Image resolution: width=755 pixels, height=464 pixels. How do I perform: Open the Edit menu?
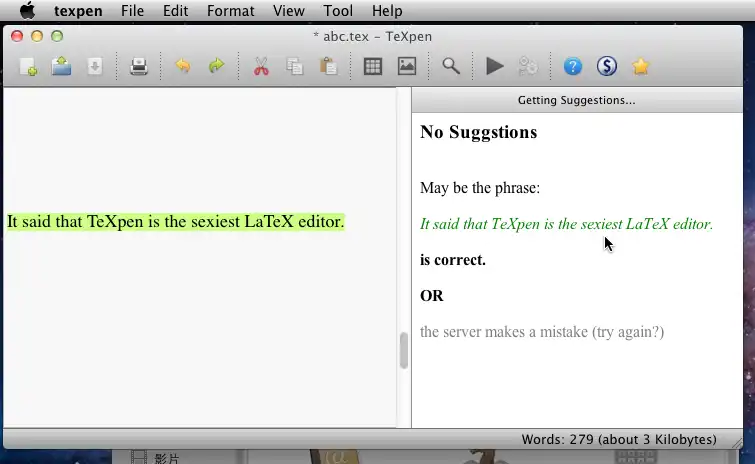coord(175,11)
